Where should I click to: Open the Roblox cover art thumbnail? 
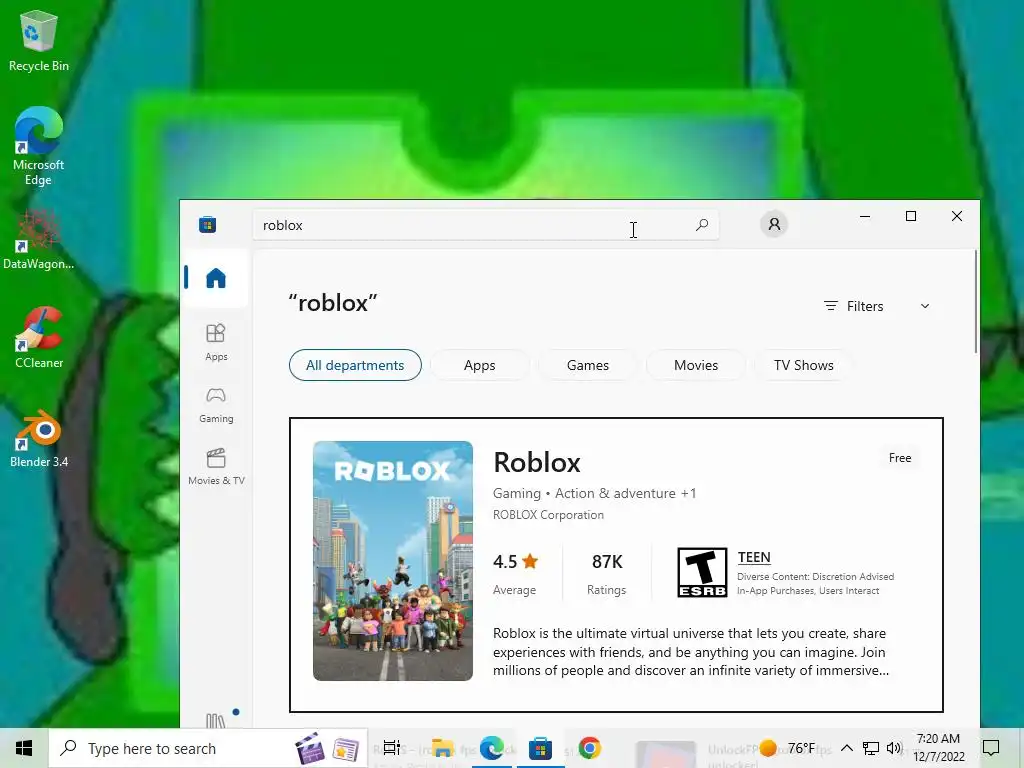[392, 561]
